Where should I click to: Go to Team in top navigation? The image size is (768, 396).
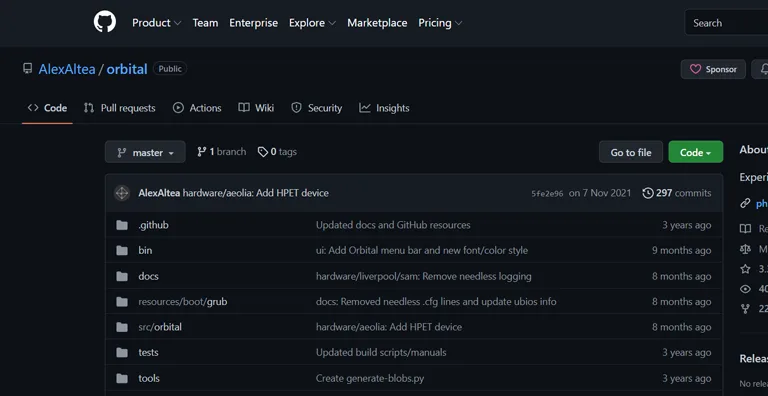[x=205, y=23]
